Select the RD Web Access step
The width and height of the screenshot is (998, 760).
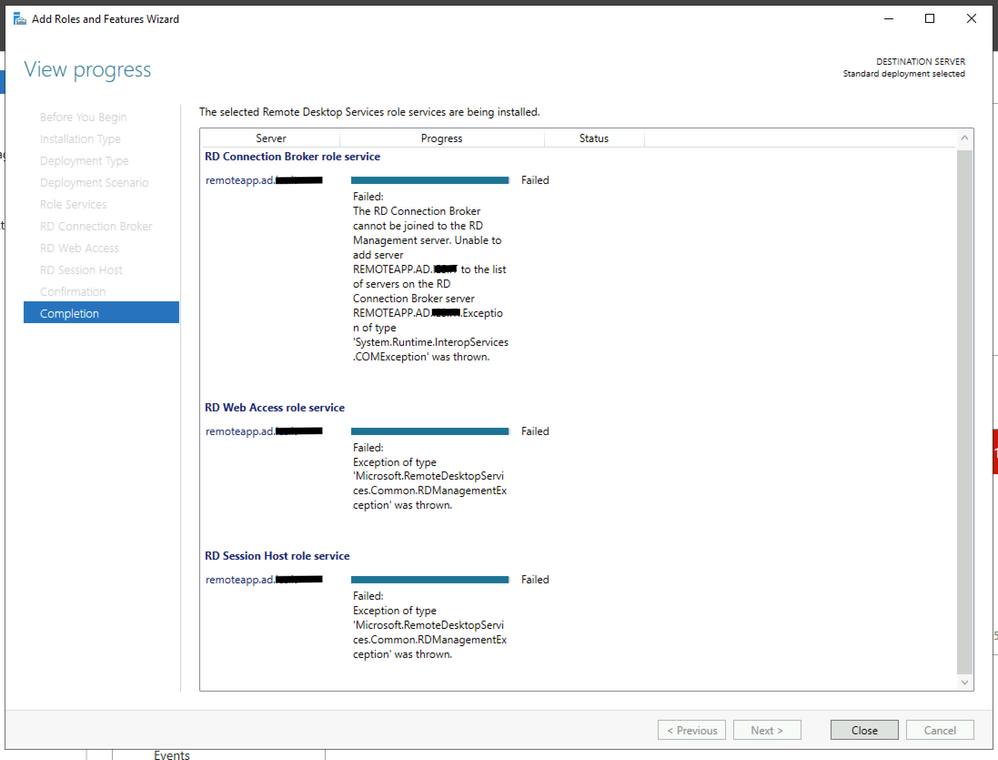79,248
